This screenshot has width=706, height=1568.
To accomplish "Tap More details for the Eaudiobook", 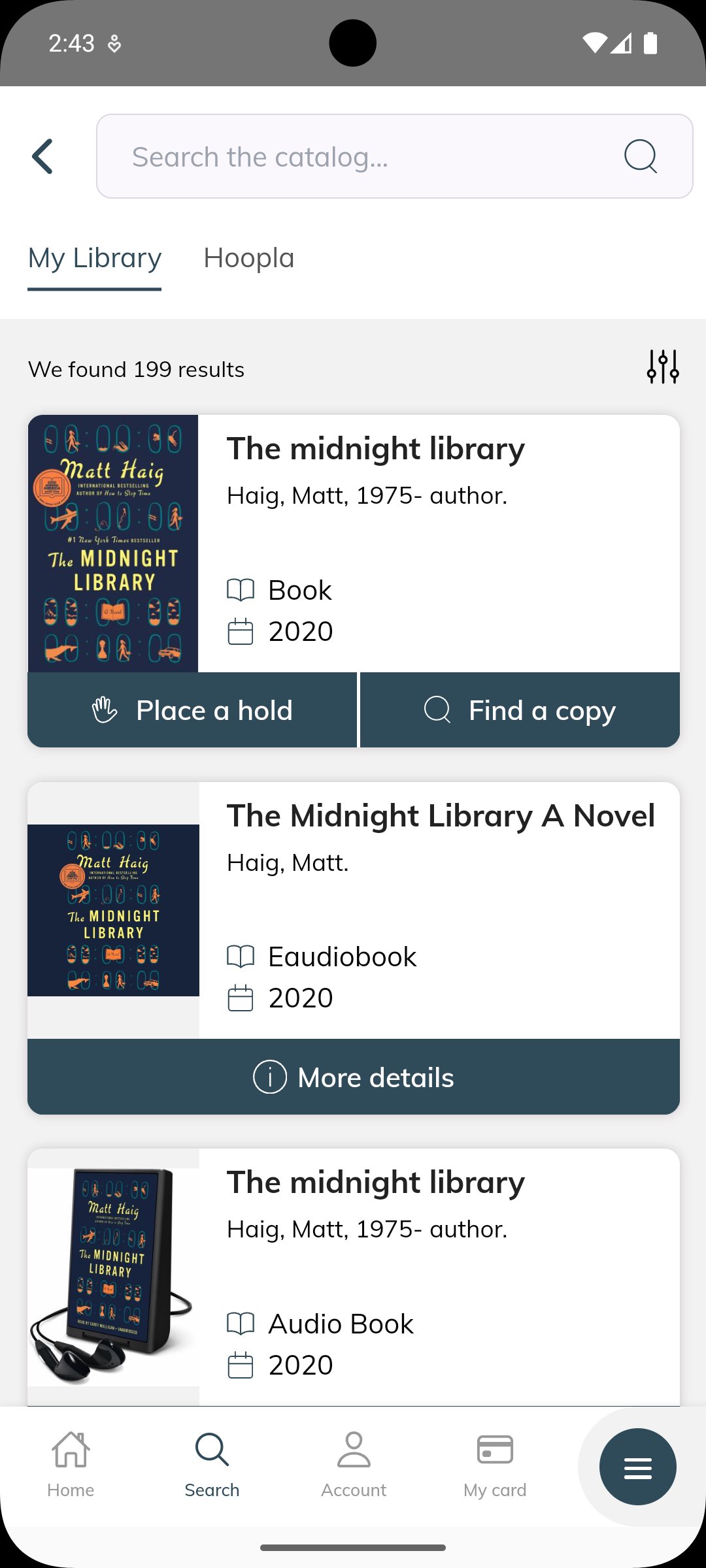I will (354, 1077).
